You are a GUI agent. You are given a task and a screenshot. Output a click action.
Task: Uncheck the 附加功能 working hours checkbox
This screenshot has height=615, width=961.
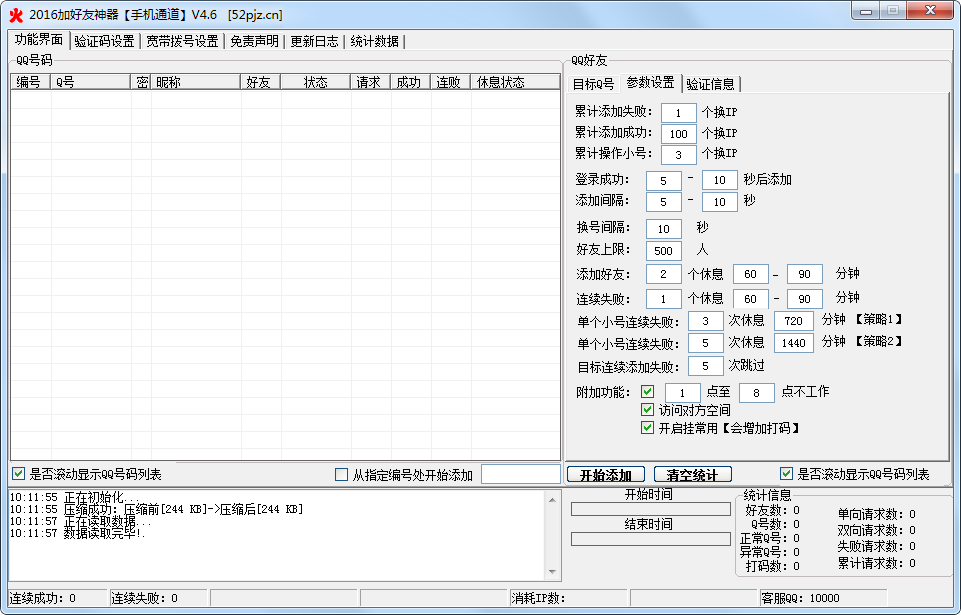[647, 391]
